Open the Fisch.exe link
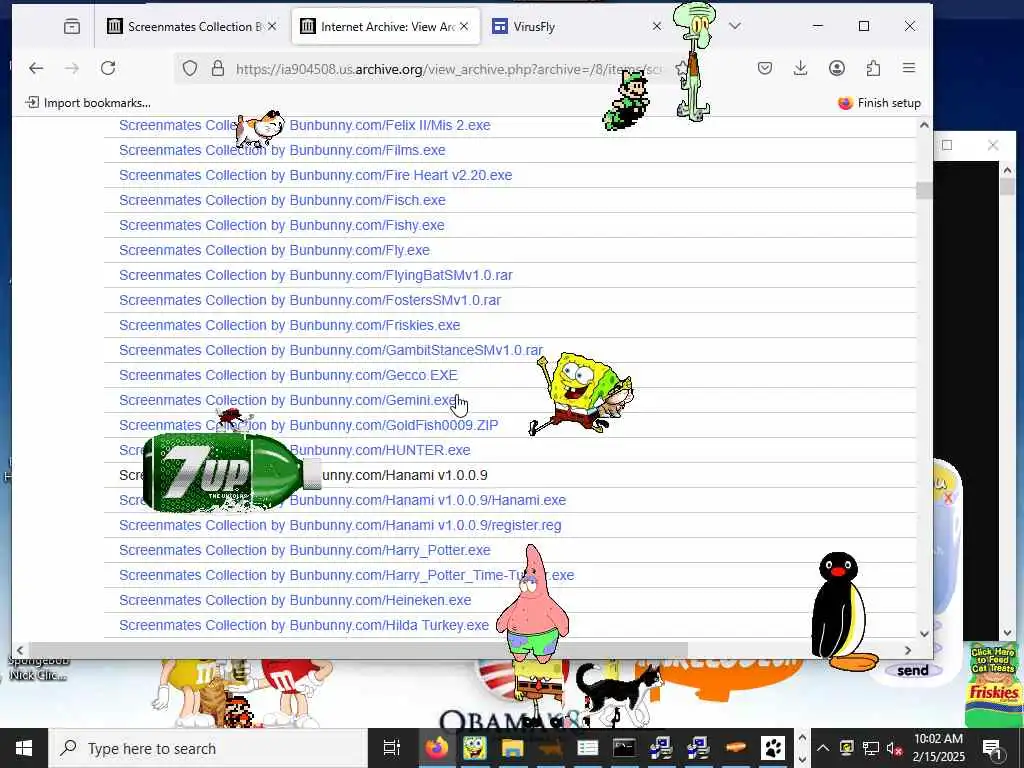The image size is (1024, 768). click(282, 200)
